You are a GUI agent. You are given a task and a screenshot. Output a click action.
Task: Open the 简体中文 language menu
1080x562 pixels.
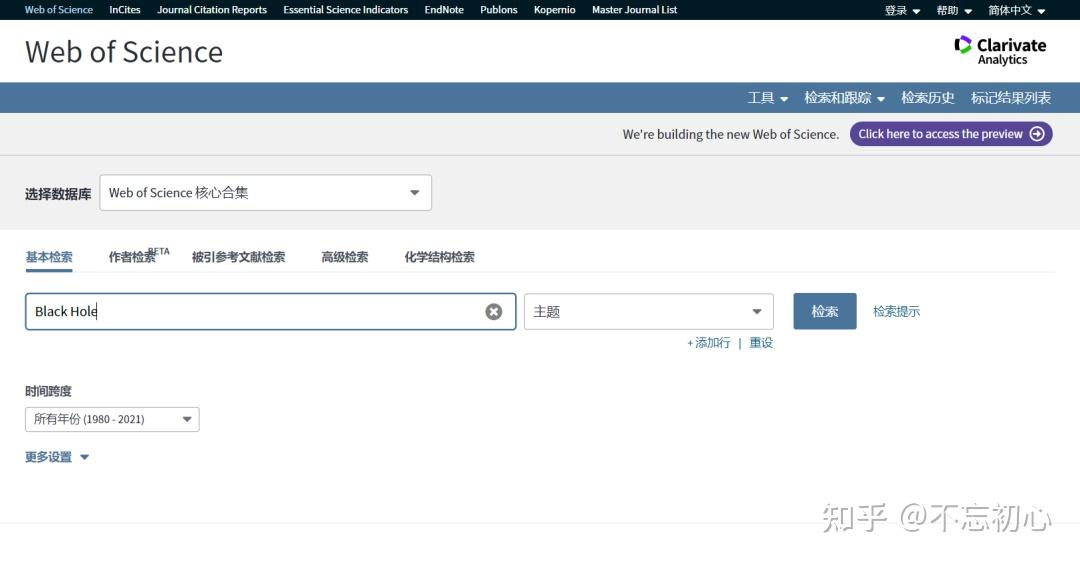coord(1017,10)
